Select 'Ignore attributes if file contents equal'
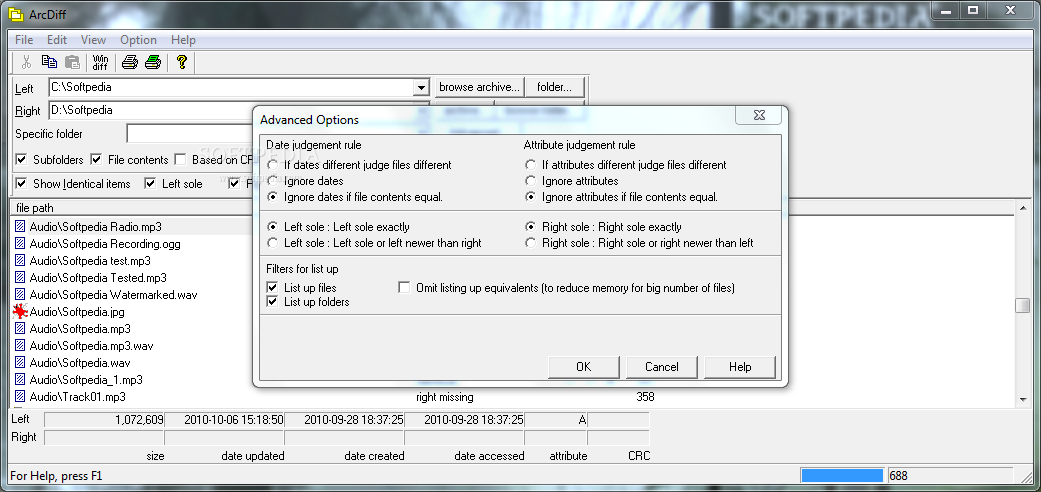Image resolution: width=1041 pixels, height=492 pixels. [x=530, y=197]
